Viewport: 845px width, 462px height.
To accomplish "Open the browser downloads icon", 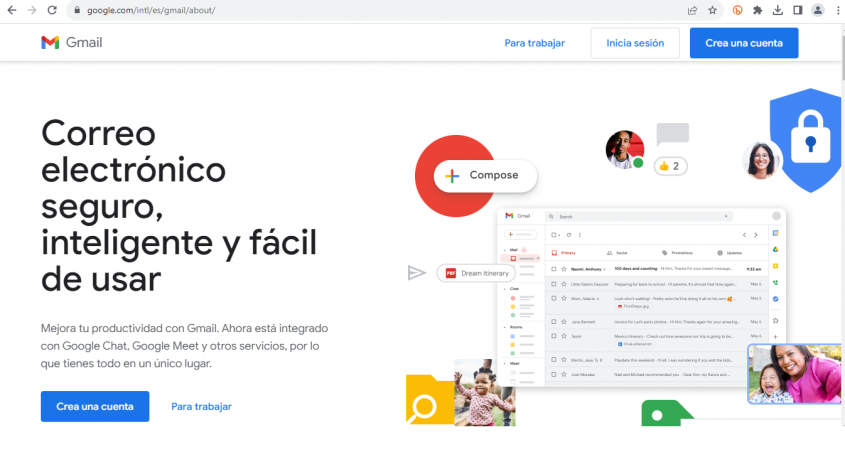I will click(x=778, y=10).
